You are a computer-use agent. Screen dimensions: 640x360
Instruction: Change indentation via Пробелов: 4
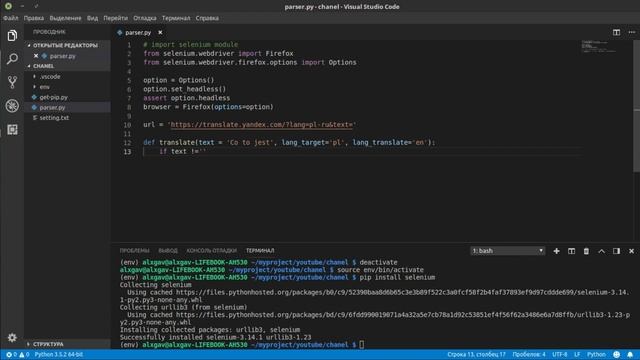point(529,354)
